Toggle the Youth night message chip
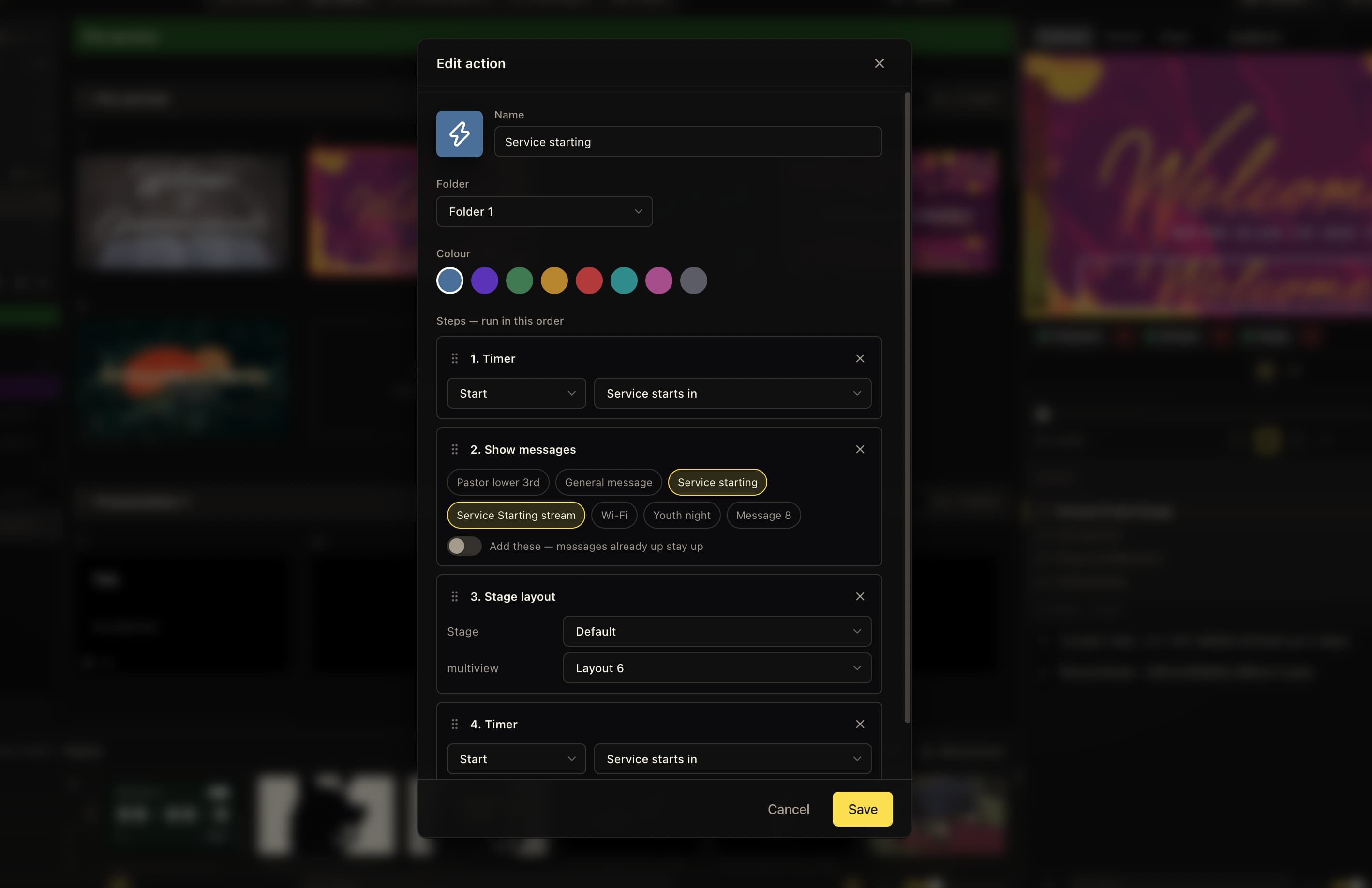Screen dimensions: 1372x888 pyautogui.click(x=681, y=515)
